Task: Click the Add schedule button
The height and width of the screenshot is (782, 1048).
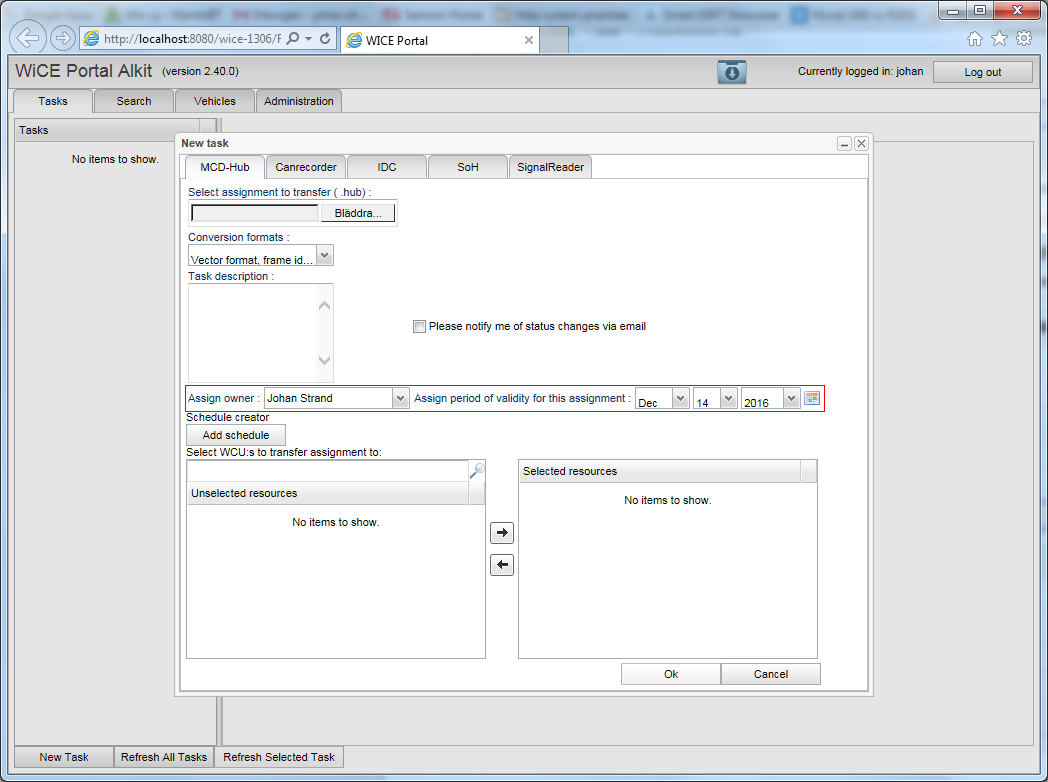Action: [236, 435]
